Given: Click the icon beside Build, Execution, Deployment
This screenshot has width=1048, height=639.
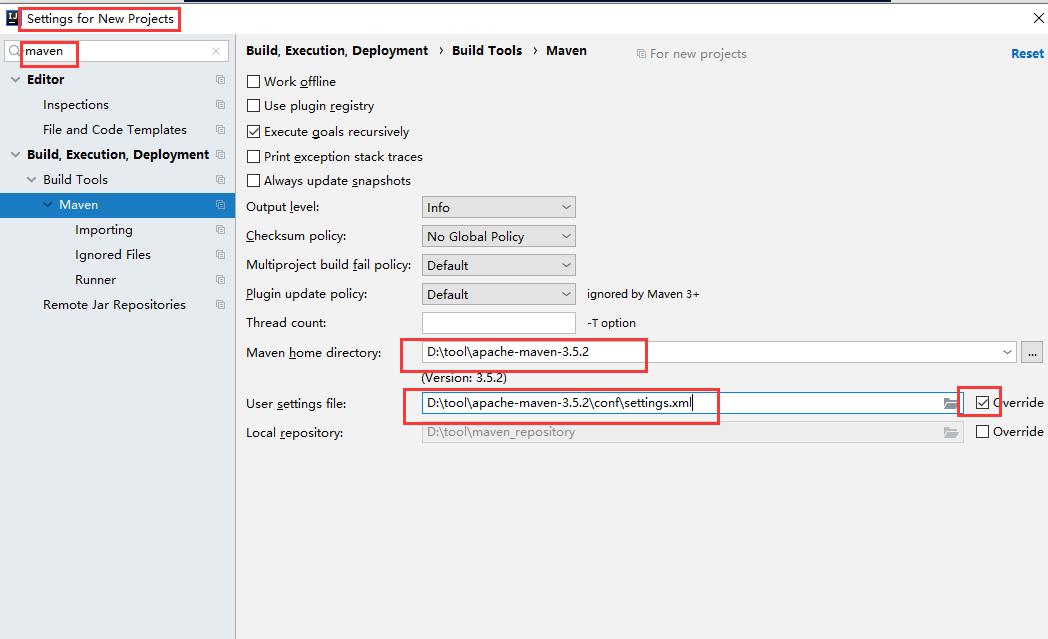Looking at the screenshot, I should click(x=221, y=154).
